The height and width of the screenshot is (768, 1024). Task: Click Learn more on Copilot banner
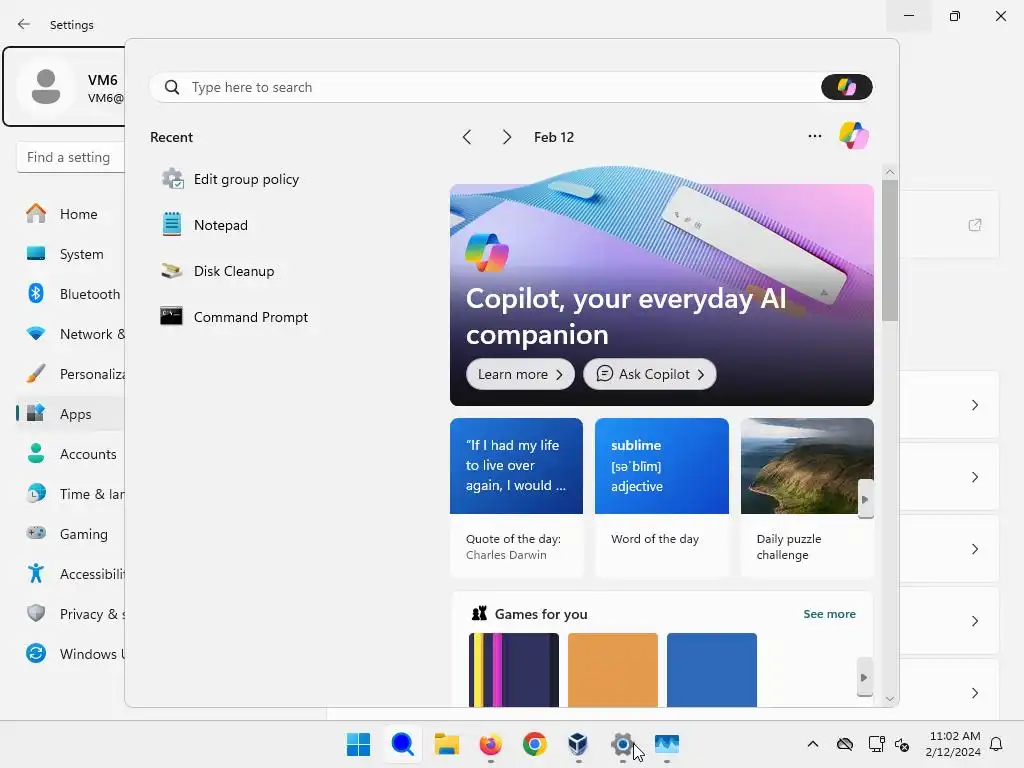coord(520,374)
